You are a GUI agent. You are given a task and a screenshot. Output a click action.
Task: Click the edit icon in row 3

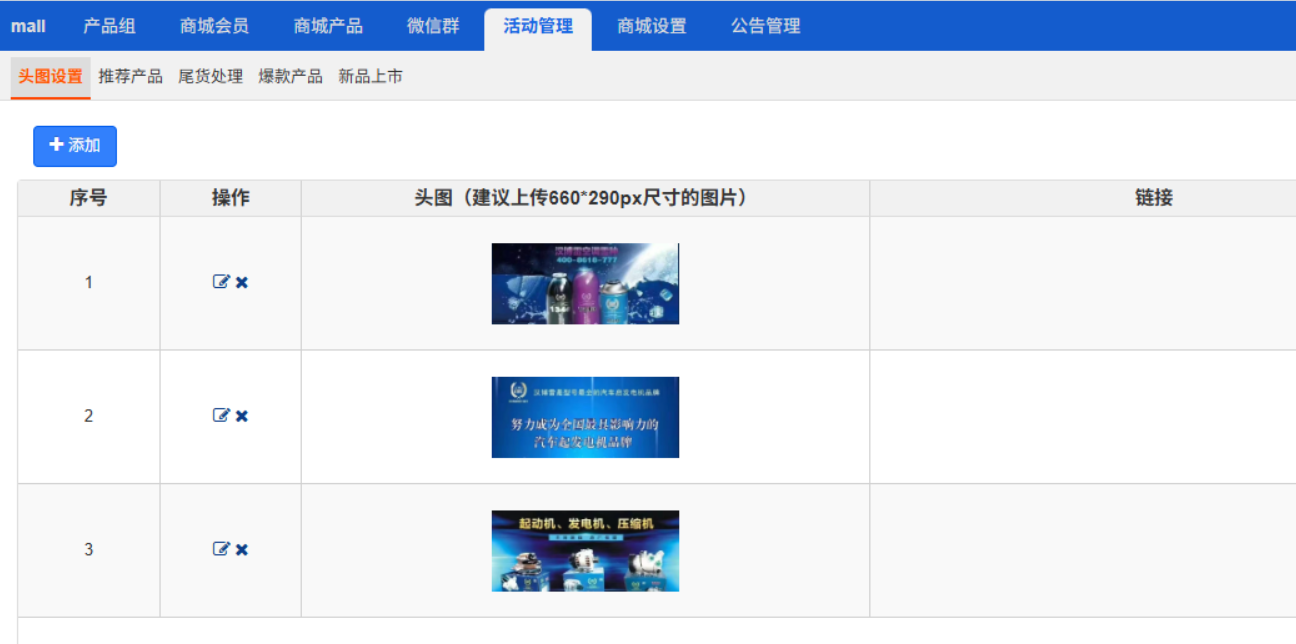pos(221,549)
